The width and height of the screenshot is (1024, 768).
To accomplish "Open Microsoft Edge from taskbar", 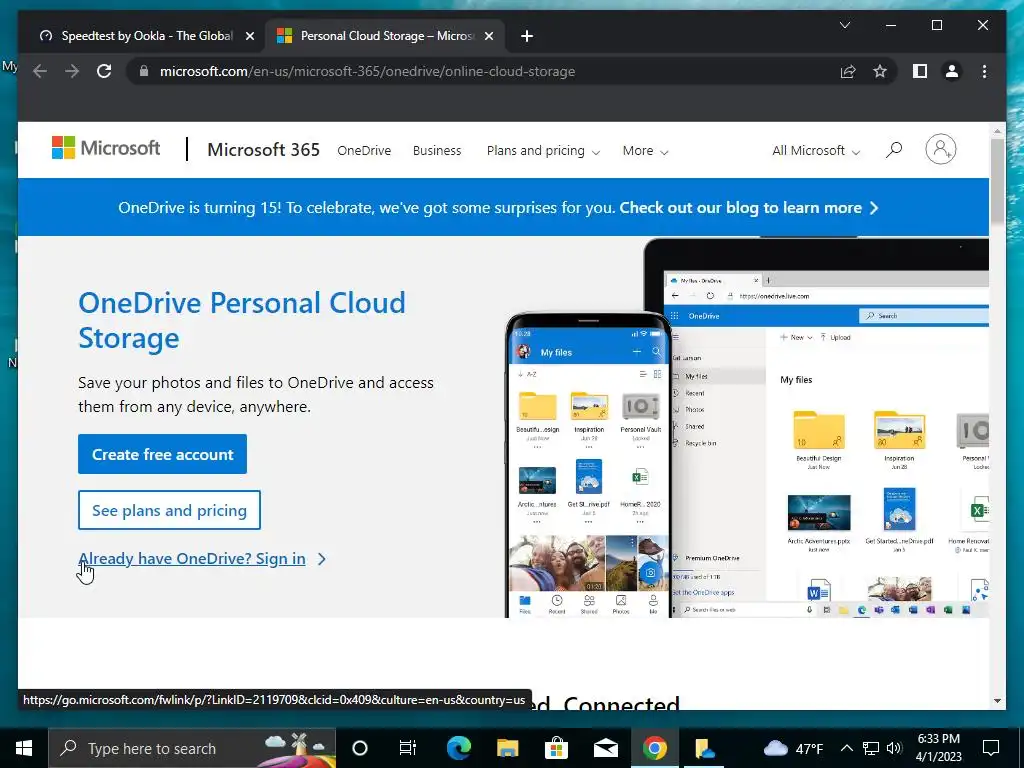I will (459, 748).
